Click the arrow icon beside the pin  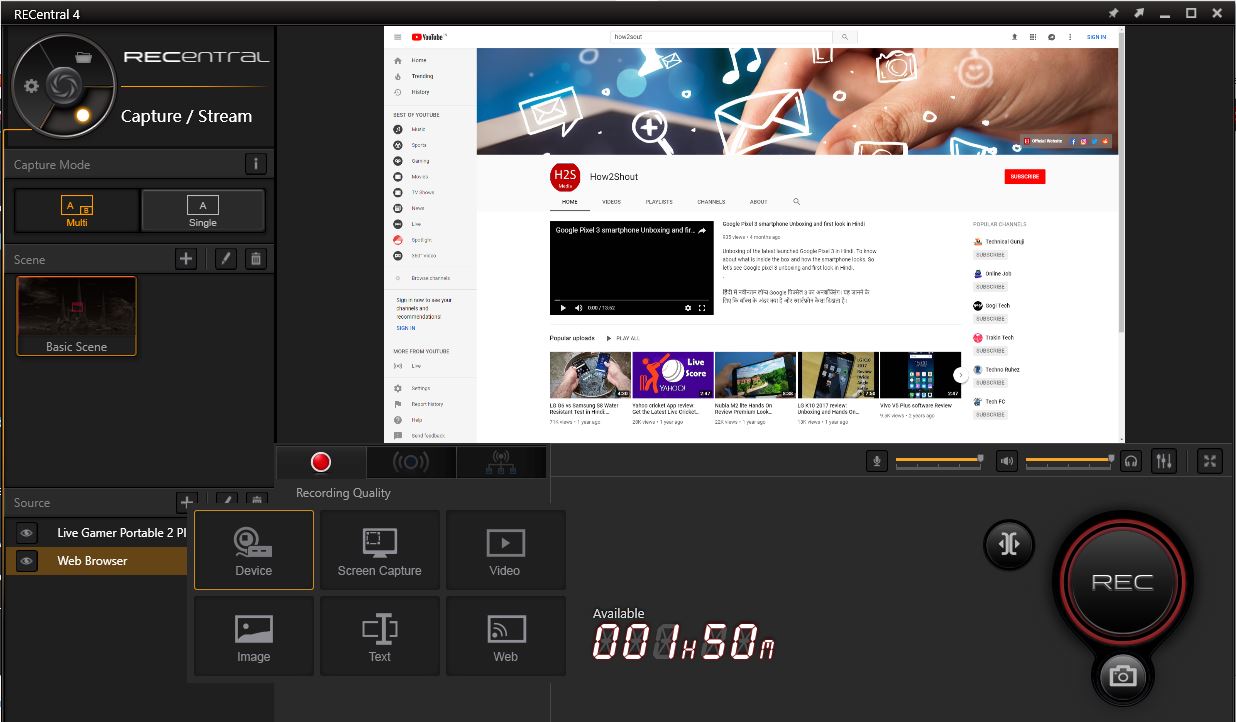click(x=1139, y=13)
